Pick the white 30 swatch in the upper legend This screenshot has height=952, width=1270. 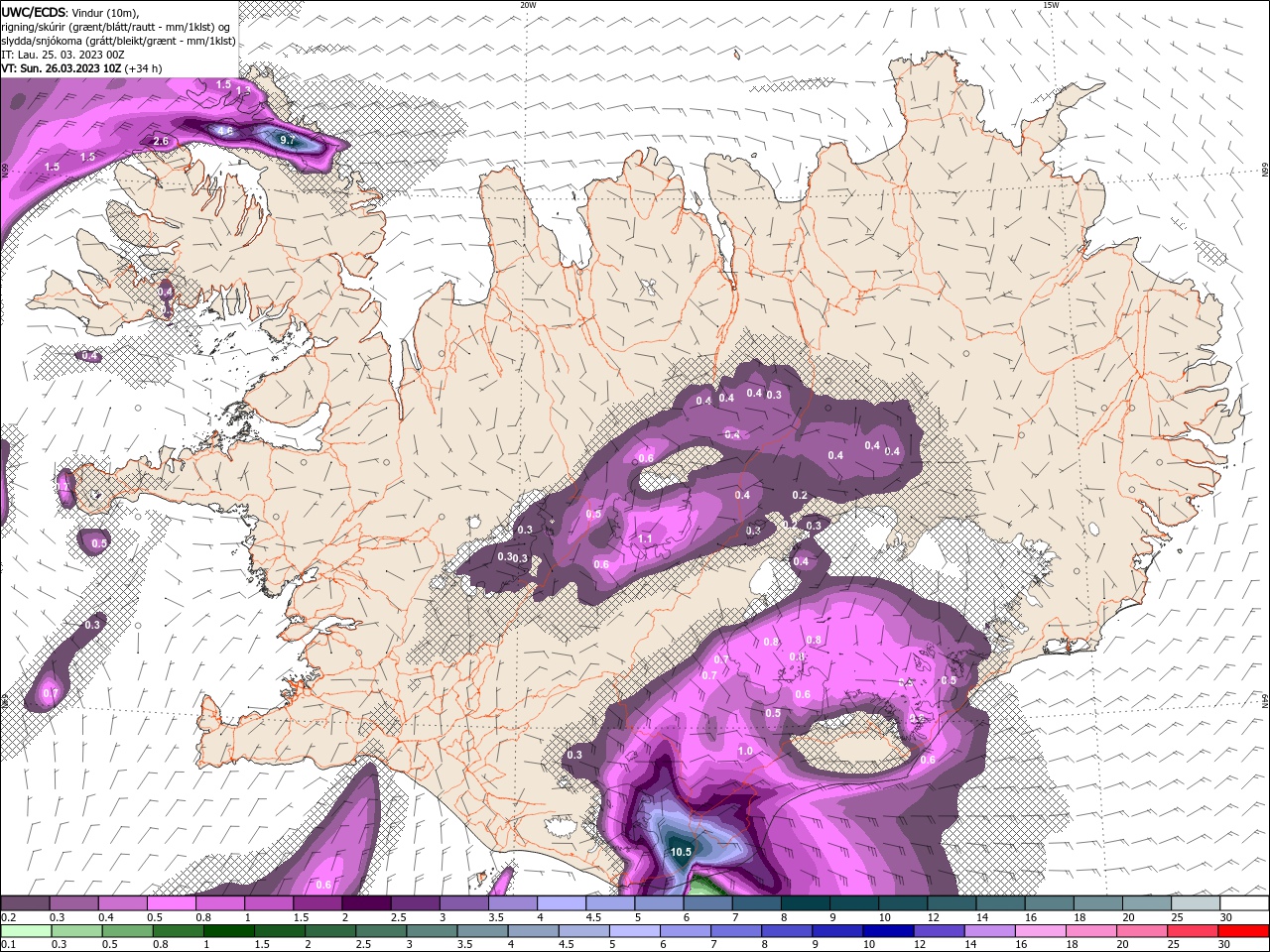pos(1245,903)
